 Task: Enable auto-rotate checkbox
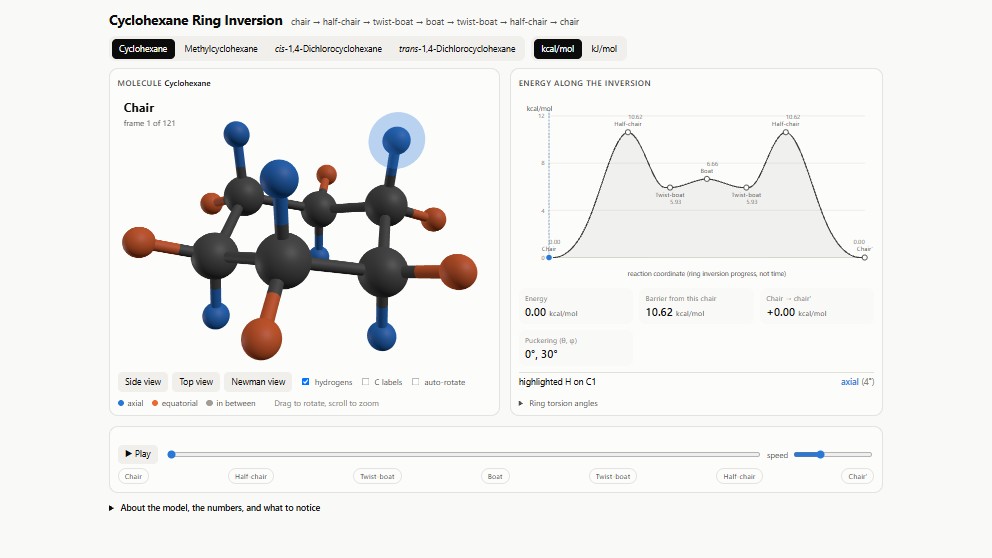(x=416, y=381)
